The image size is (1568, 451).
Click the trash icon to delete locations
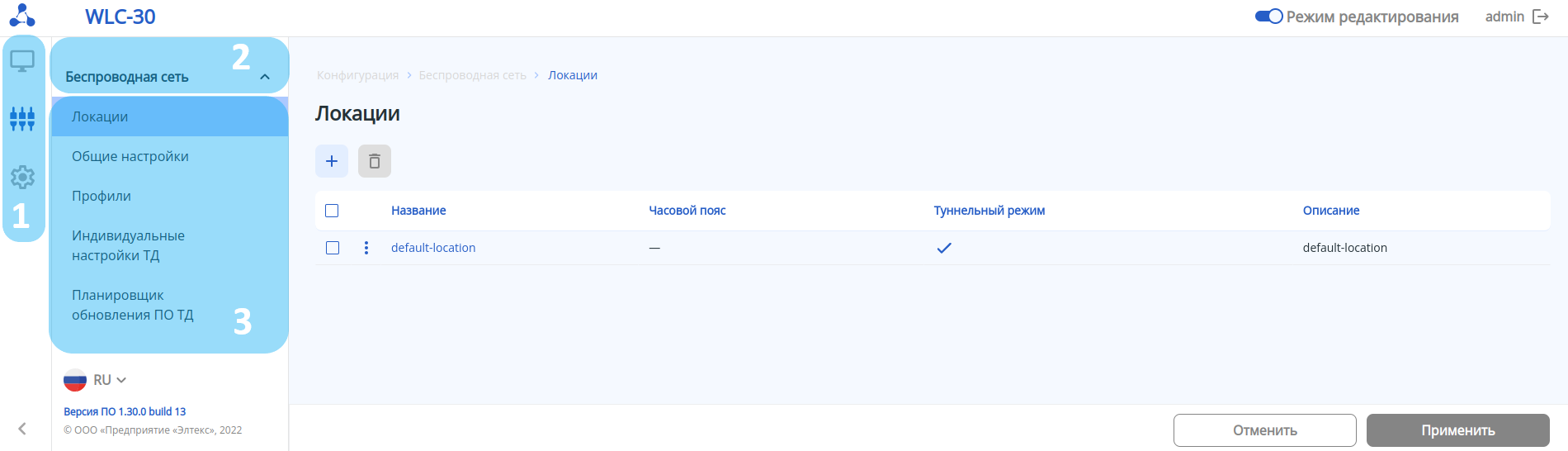(x=375, y=161)
